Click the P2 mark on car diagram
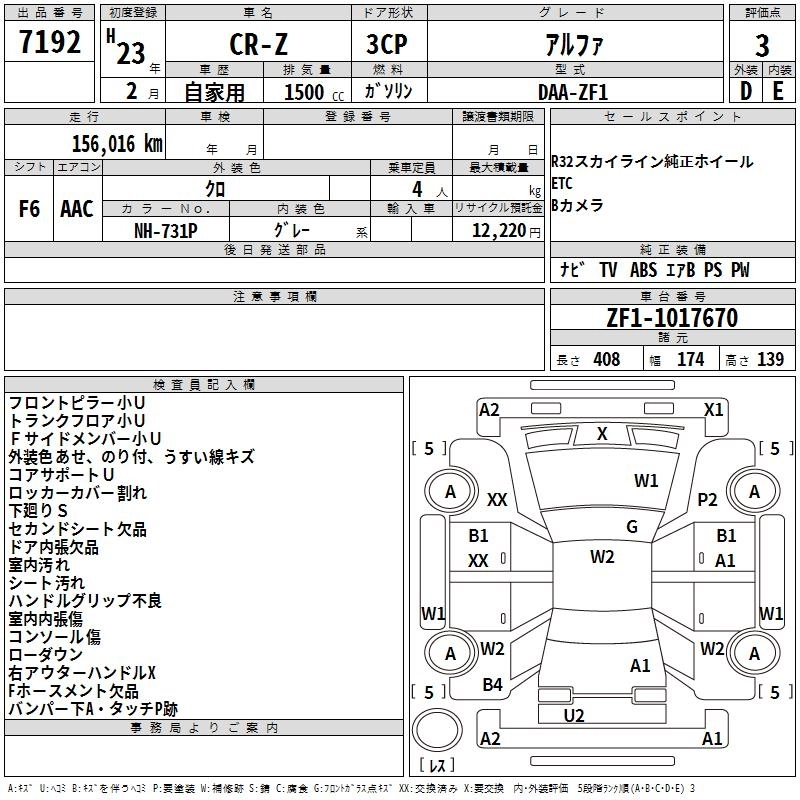The image size is (800, 800). click(x=708, y=499)
